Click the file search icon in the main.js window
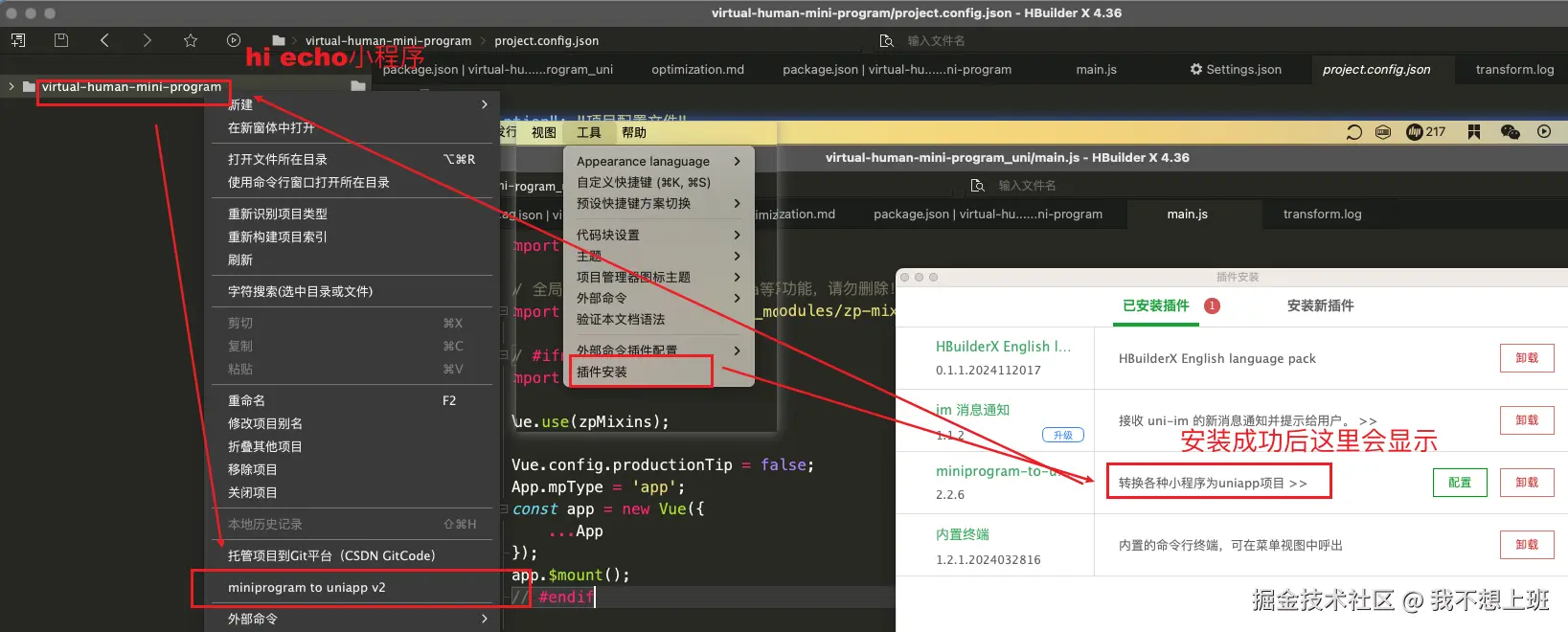Screen dimensions: 1568x632 [x=978, y=186]
